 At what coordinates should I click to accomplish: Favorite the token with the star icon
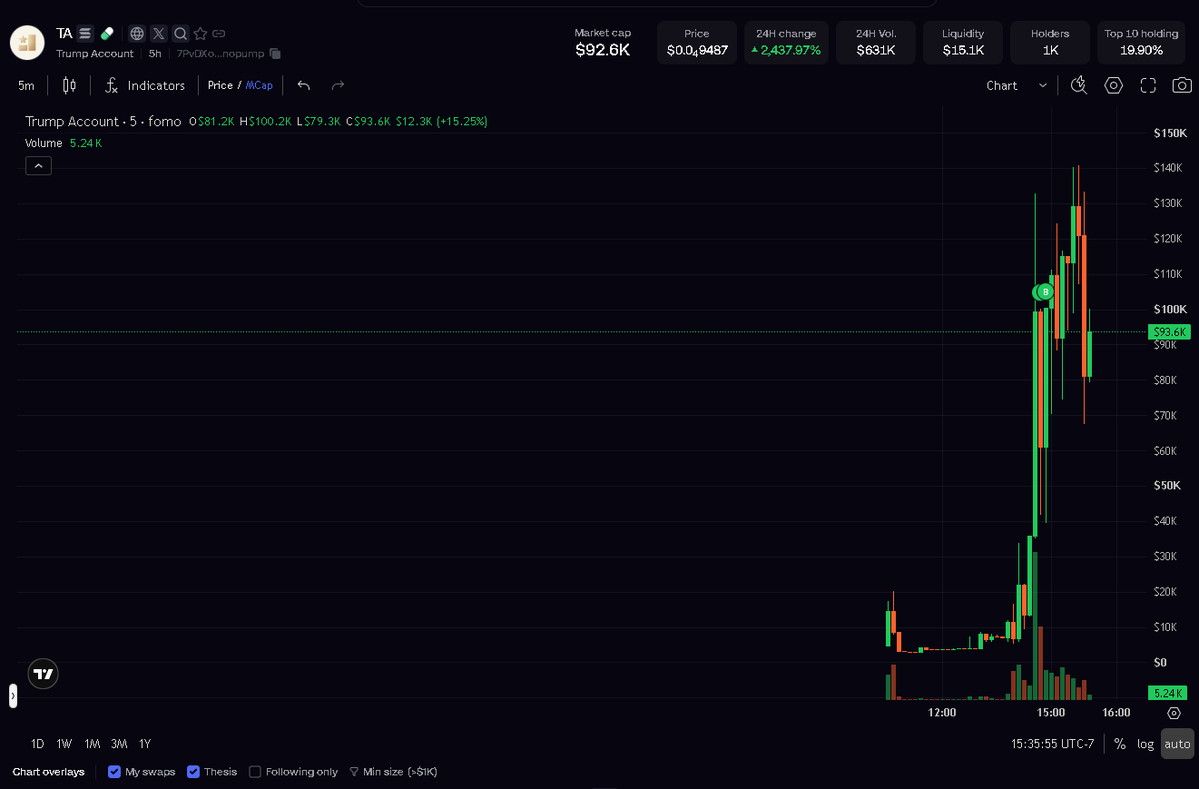(200, 34)
